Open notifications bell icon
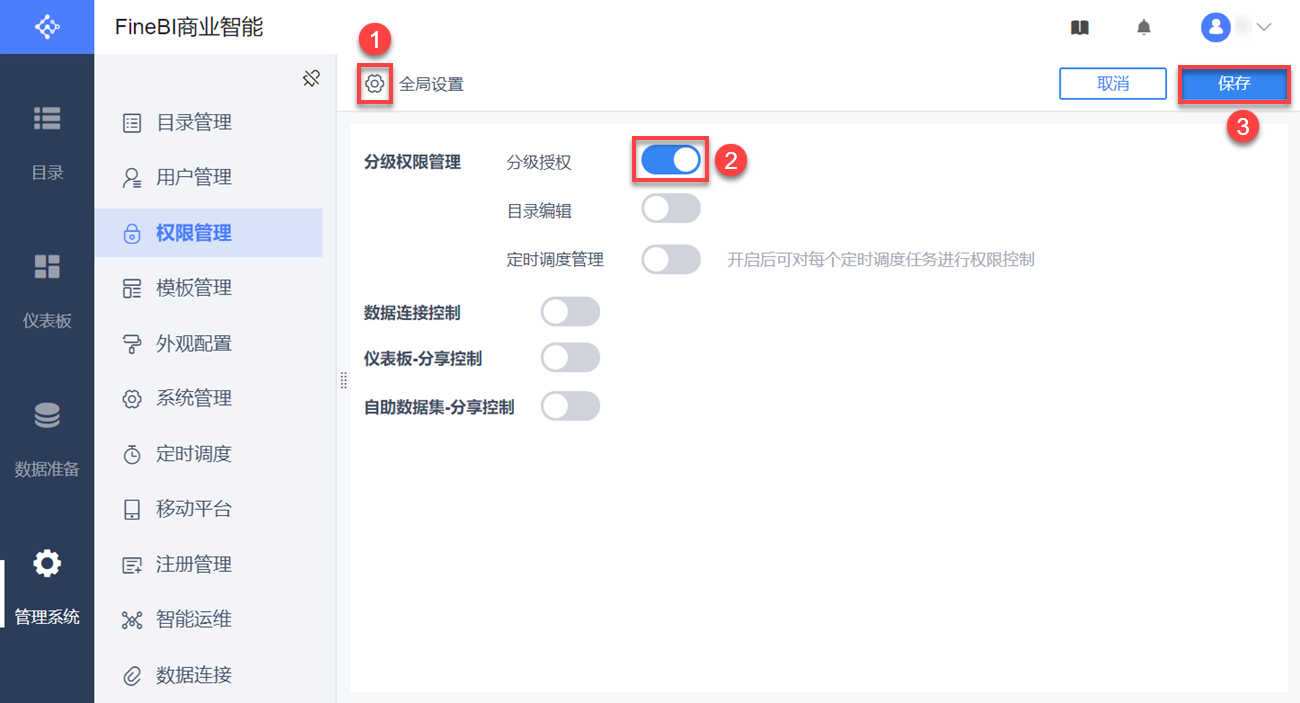 click(1144, 28)
